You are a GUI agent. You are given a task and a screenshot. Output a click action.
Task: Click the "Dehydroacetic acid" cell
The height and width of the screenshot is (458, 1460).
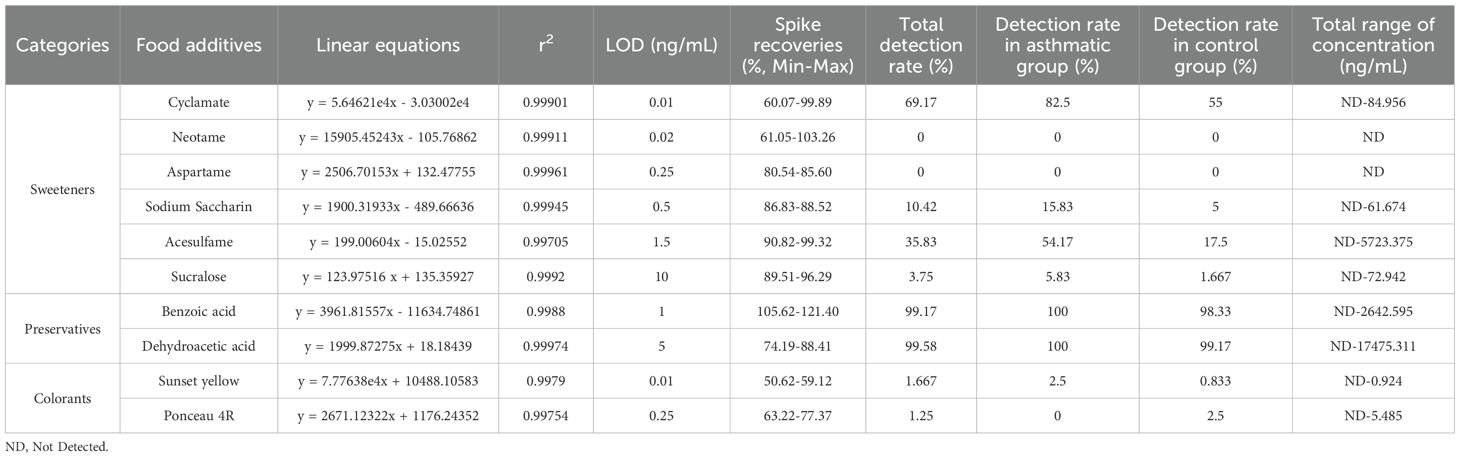(199, 346)
